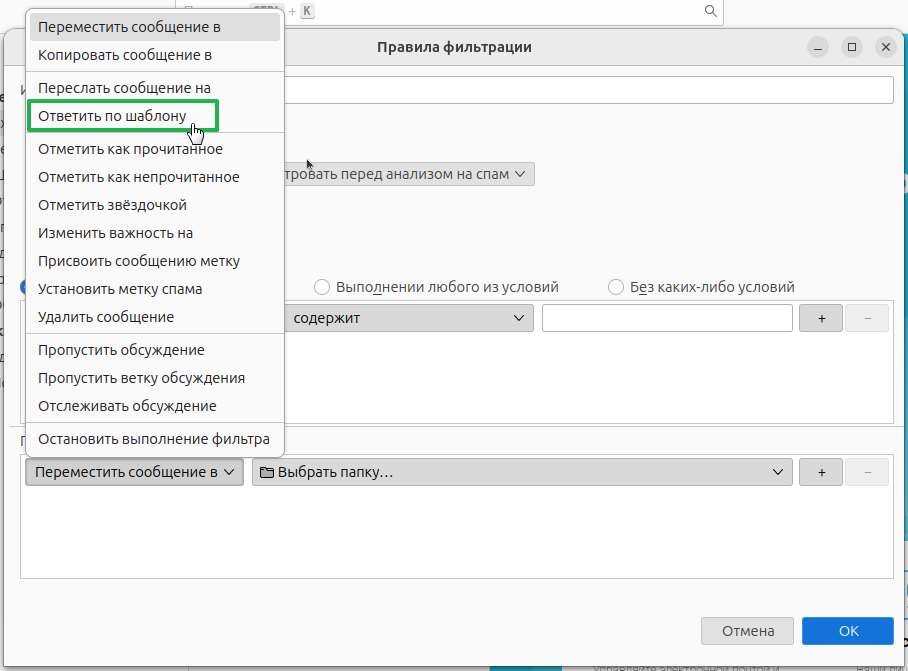Screen dimensions: 908x671
Task: Select 'Без каких-либо условий' radio option
Action: tap(616, 287)
